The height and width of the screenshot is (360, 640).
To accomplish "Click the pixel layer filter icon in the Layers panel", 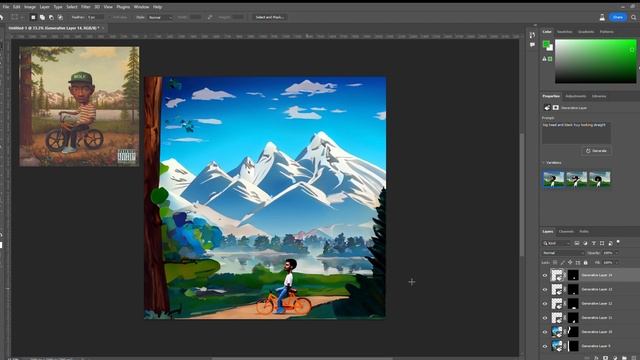I will coord(577,243).
